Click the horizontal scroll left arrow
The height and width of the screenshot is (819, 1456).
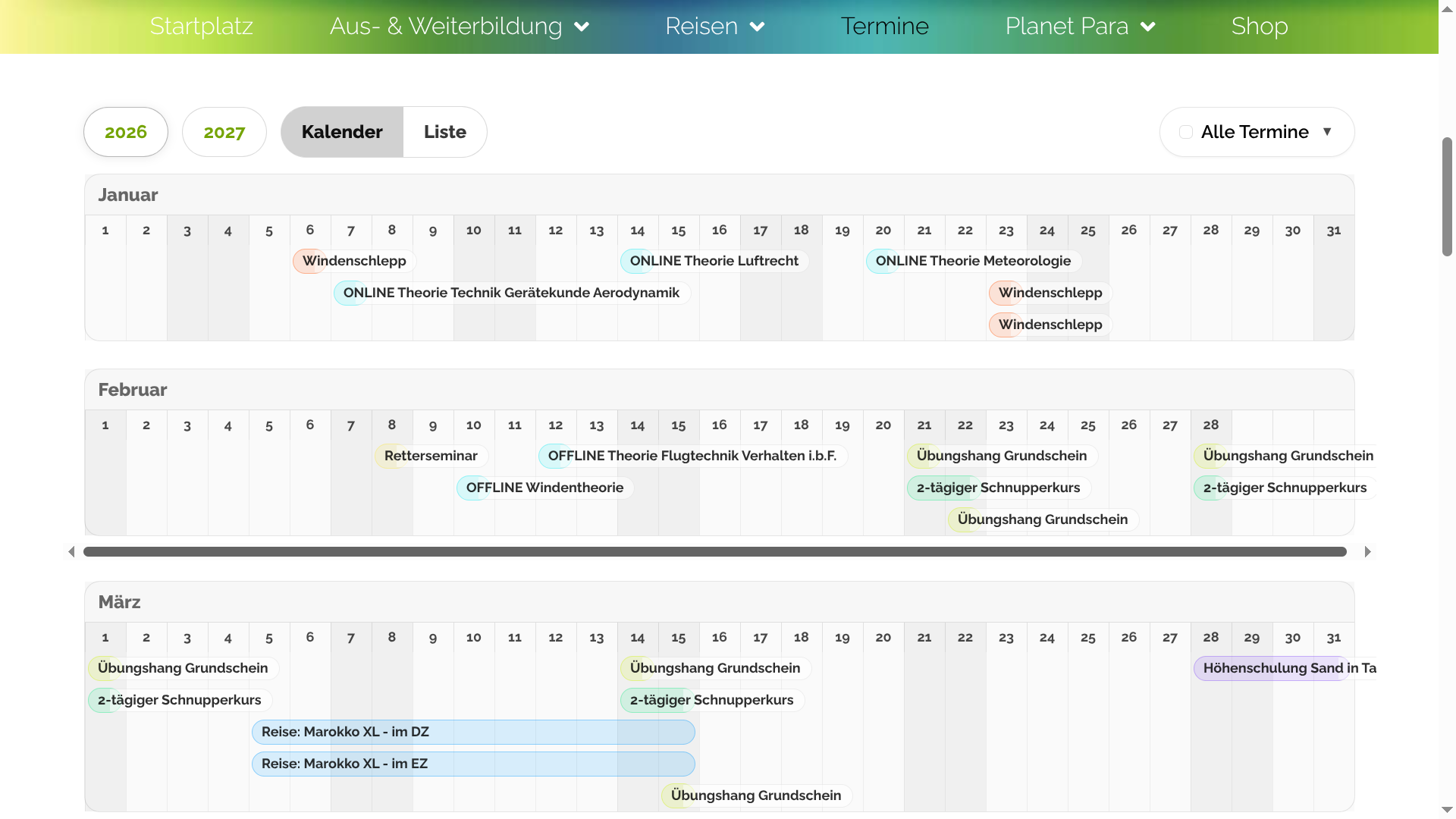(71, 552)
